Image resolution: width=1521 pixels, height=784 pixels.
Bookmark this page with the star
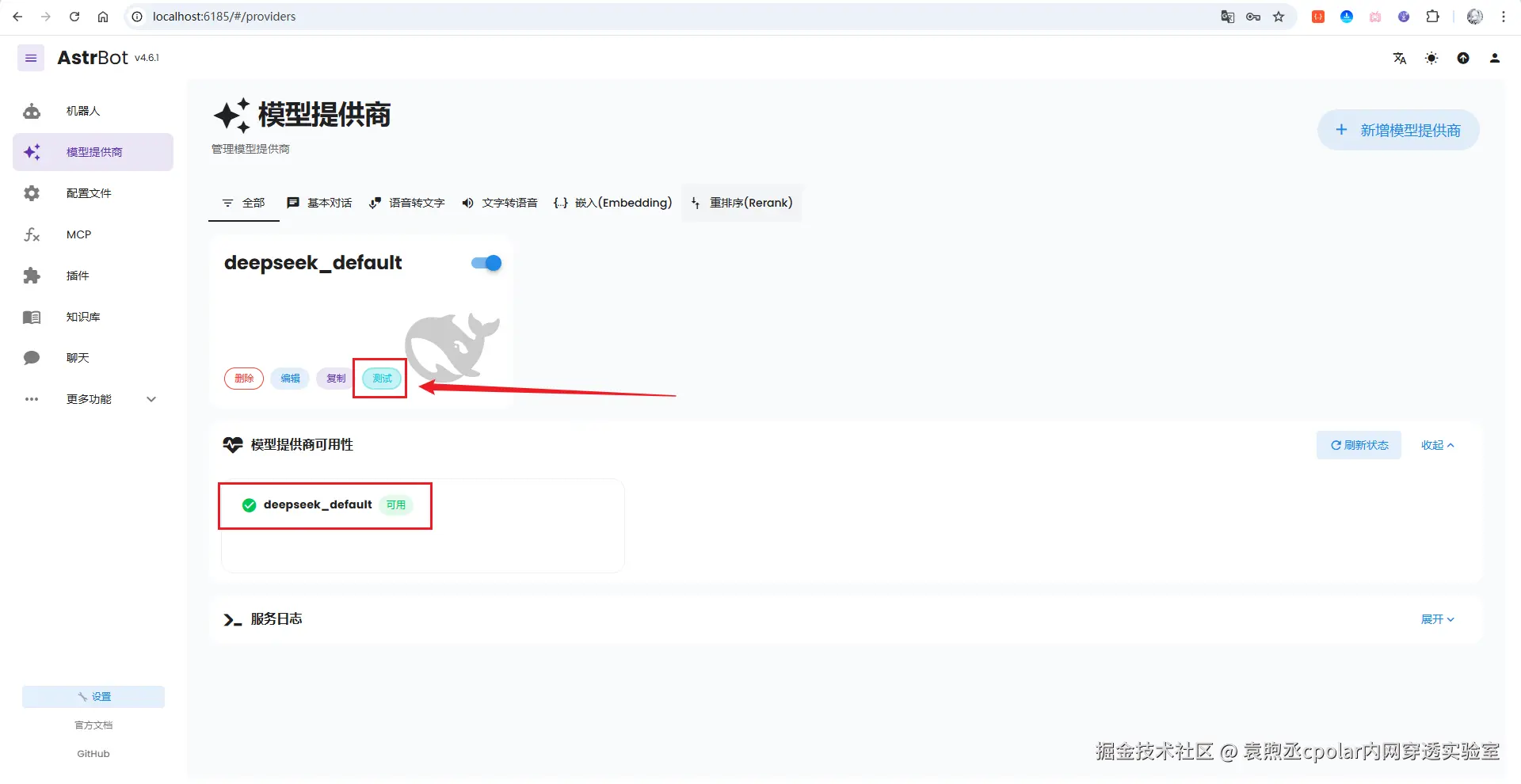pyautogui.click(x=1279, y=17)
